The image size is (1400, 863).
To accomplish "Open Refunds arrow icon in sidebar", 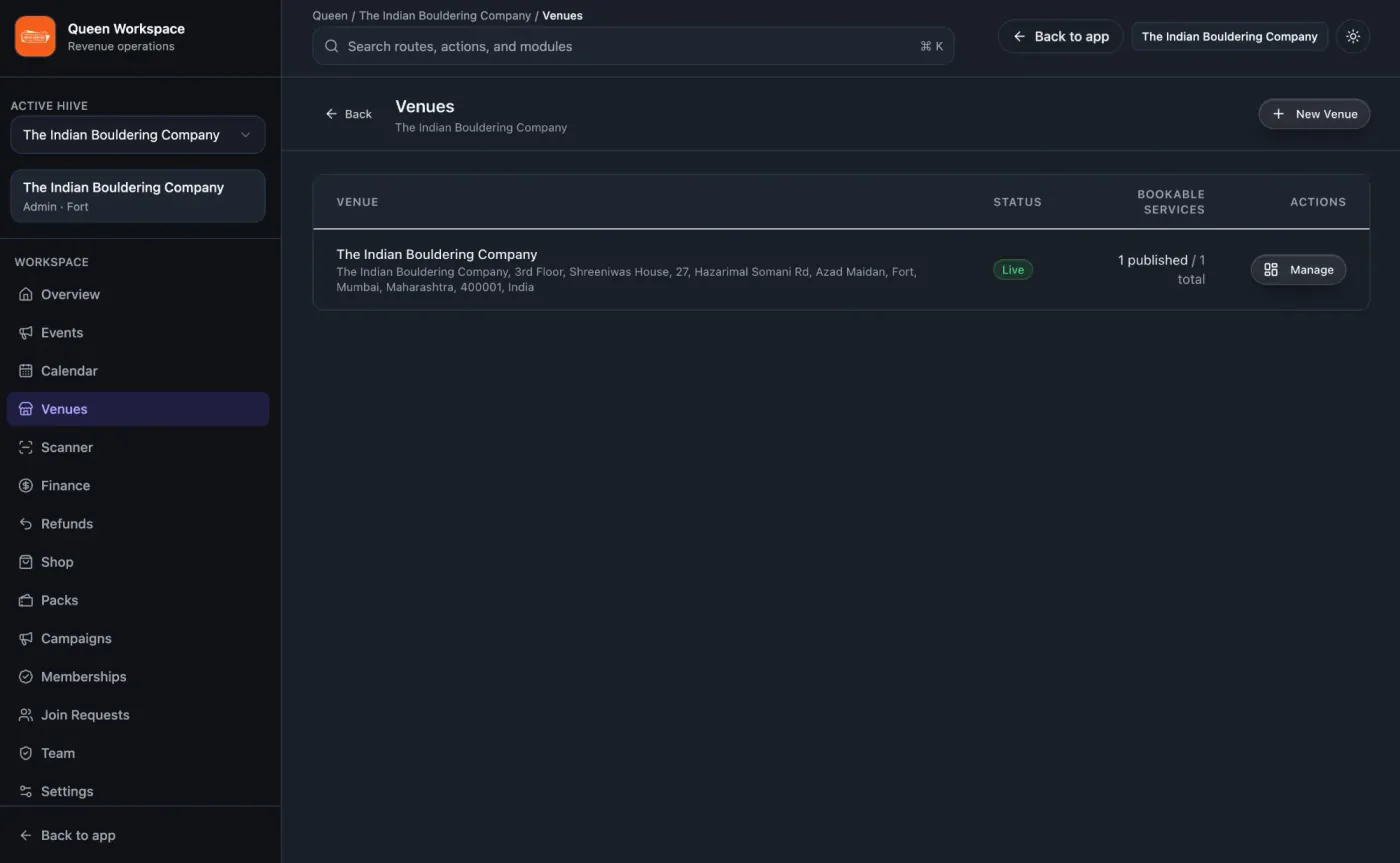I will 26,524.
